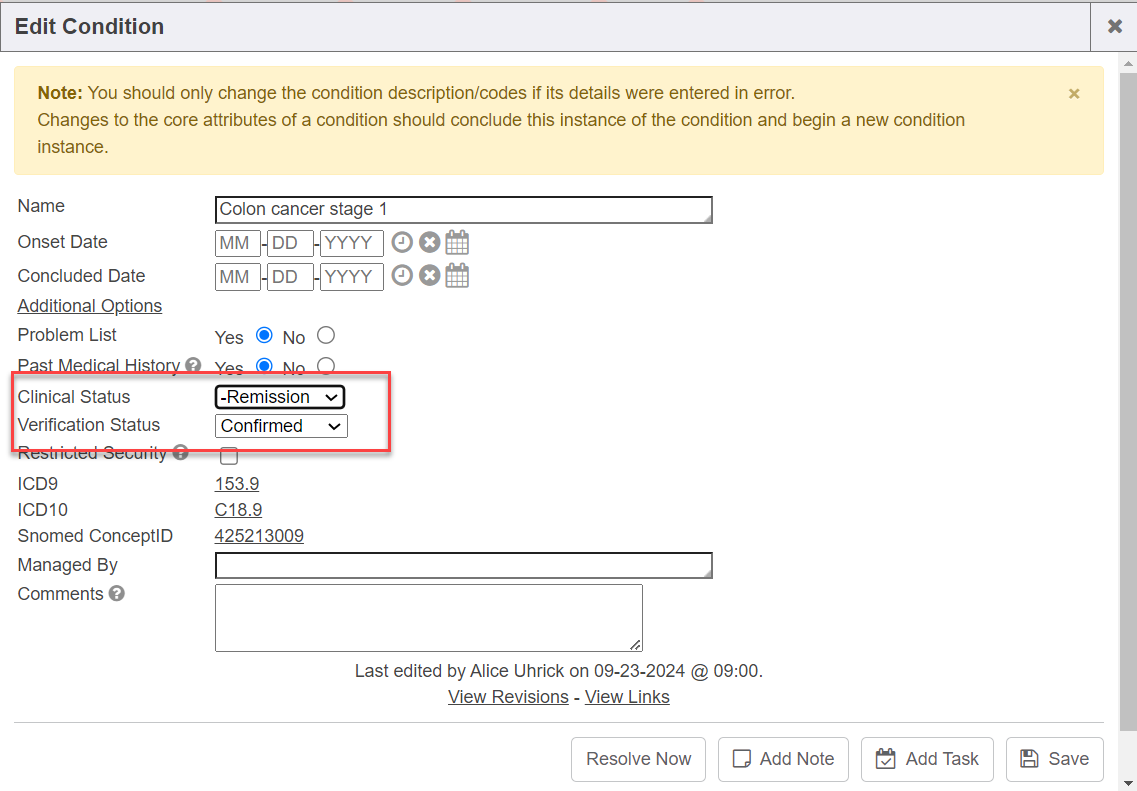Expand Additional Options
The height and width of the screenshot is (791, 1137).
pos(90,306)
